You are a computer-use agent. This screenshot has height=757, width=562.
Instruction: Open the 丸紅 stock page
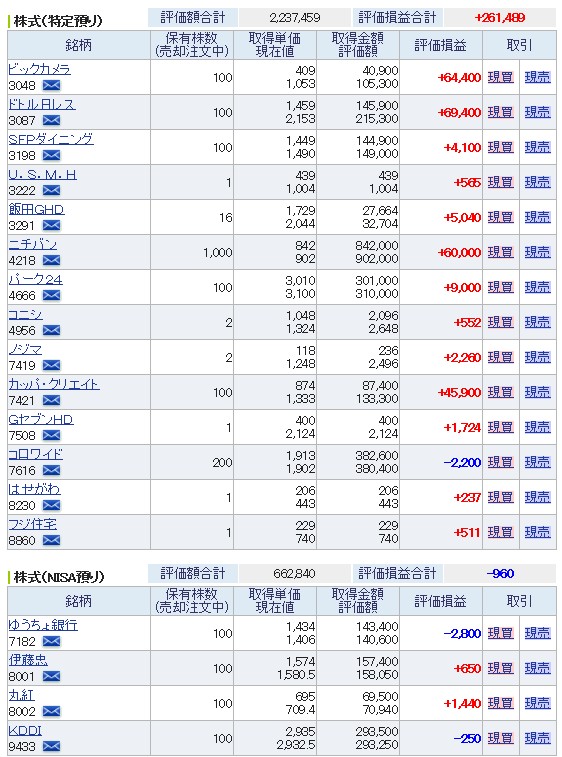click(x=21, y=695)
